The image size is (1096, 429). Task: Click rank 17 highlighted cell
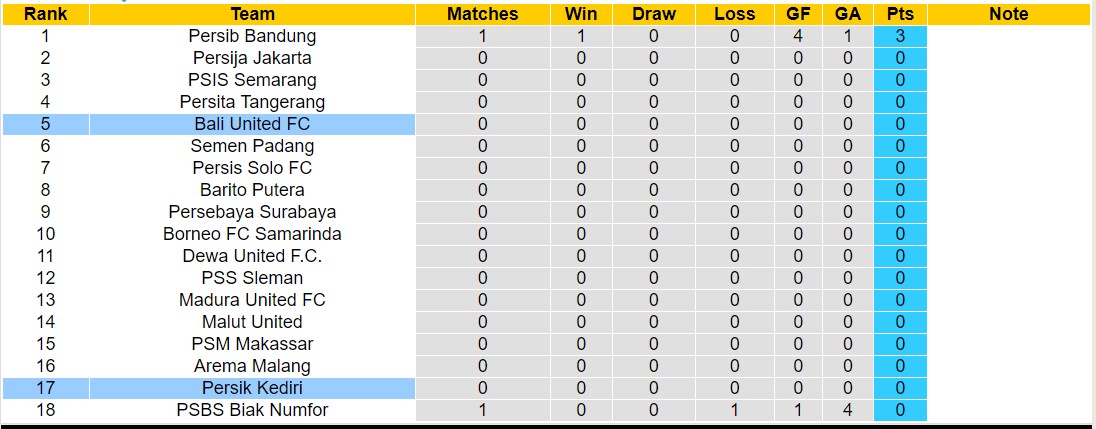click(45, 388)
